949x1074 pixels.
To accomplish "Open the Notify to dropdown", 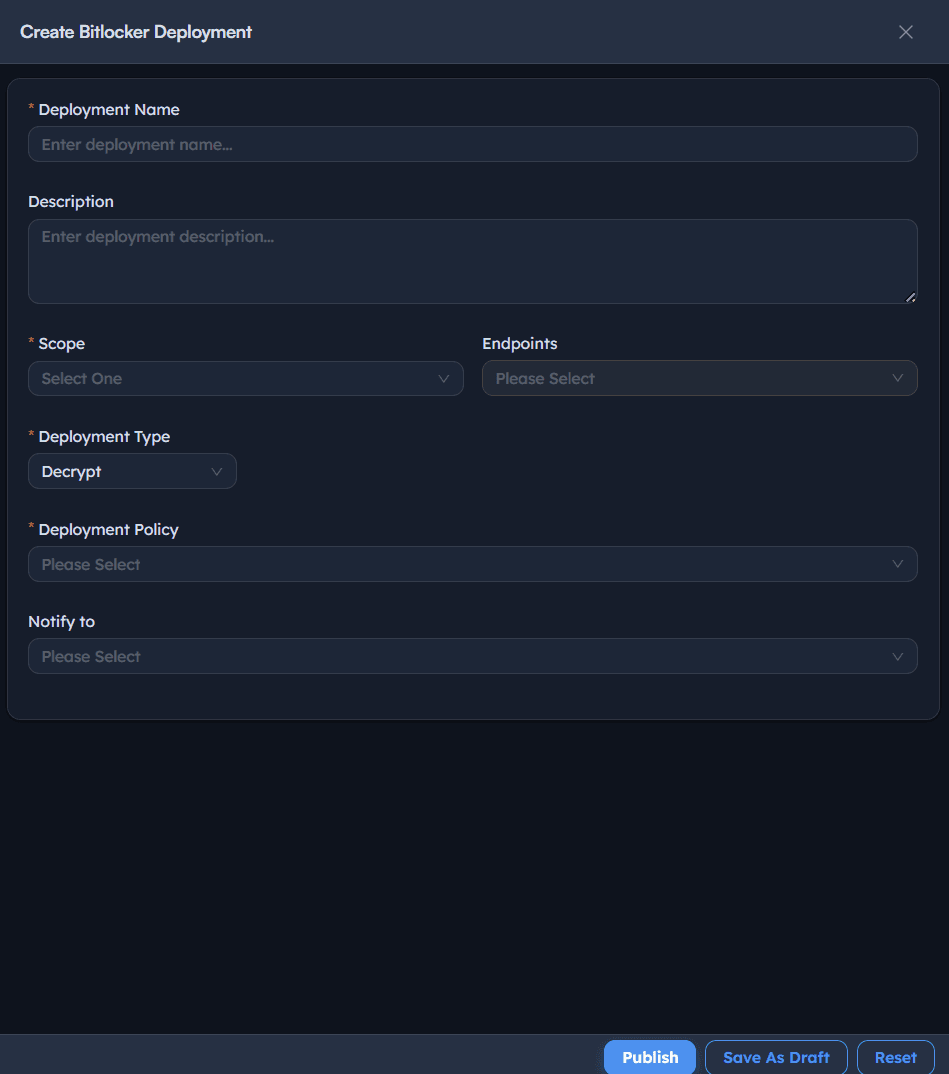I will [472, 656].
